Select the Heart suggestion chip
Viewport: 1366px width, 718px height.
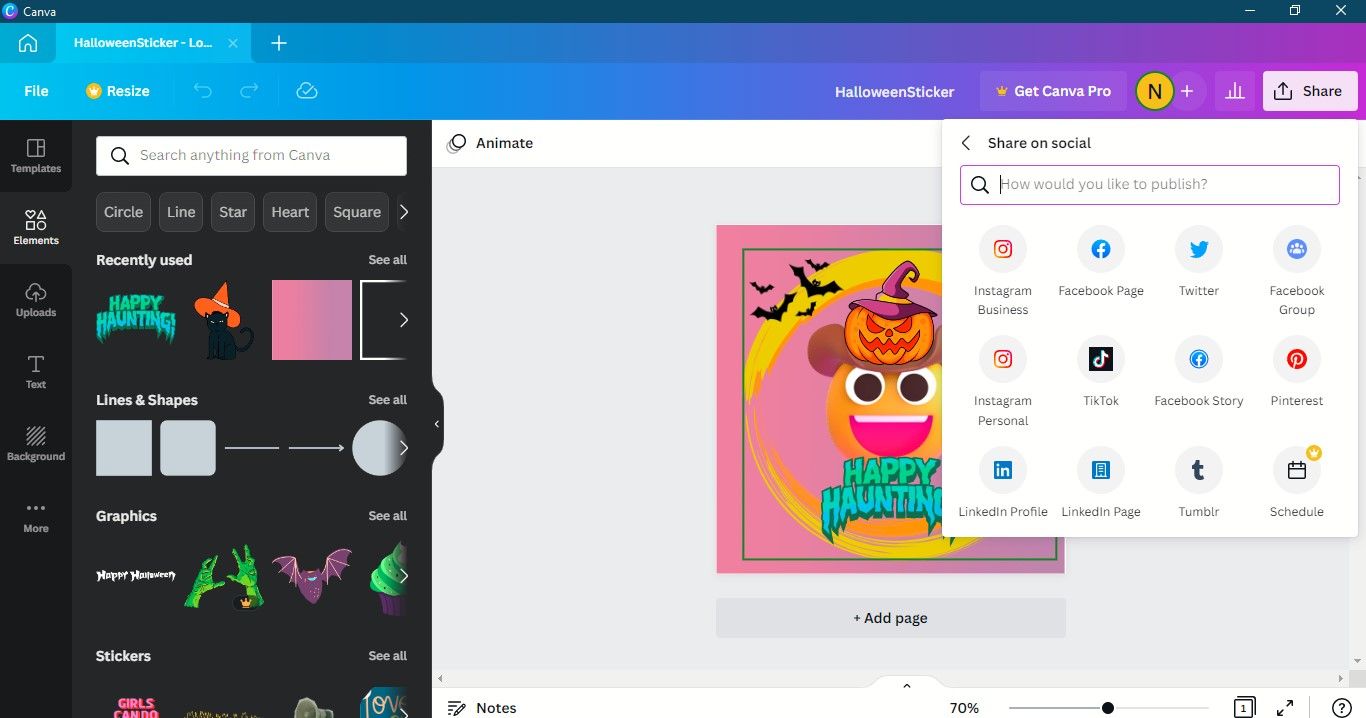(x=290, y=212)
